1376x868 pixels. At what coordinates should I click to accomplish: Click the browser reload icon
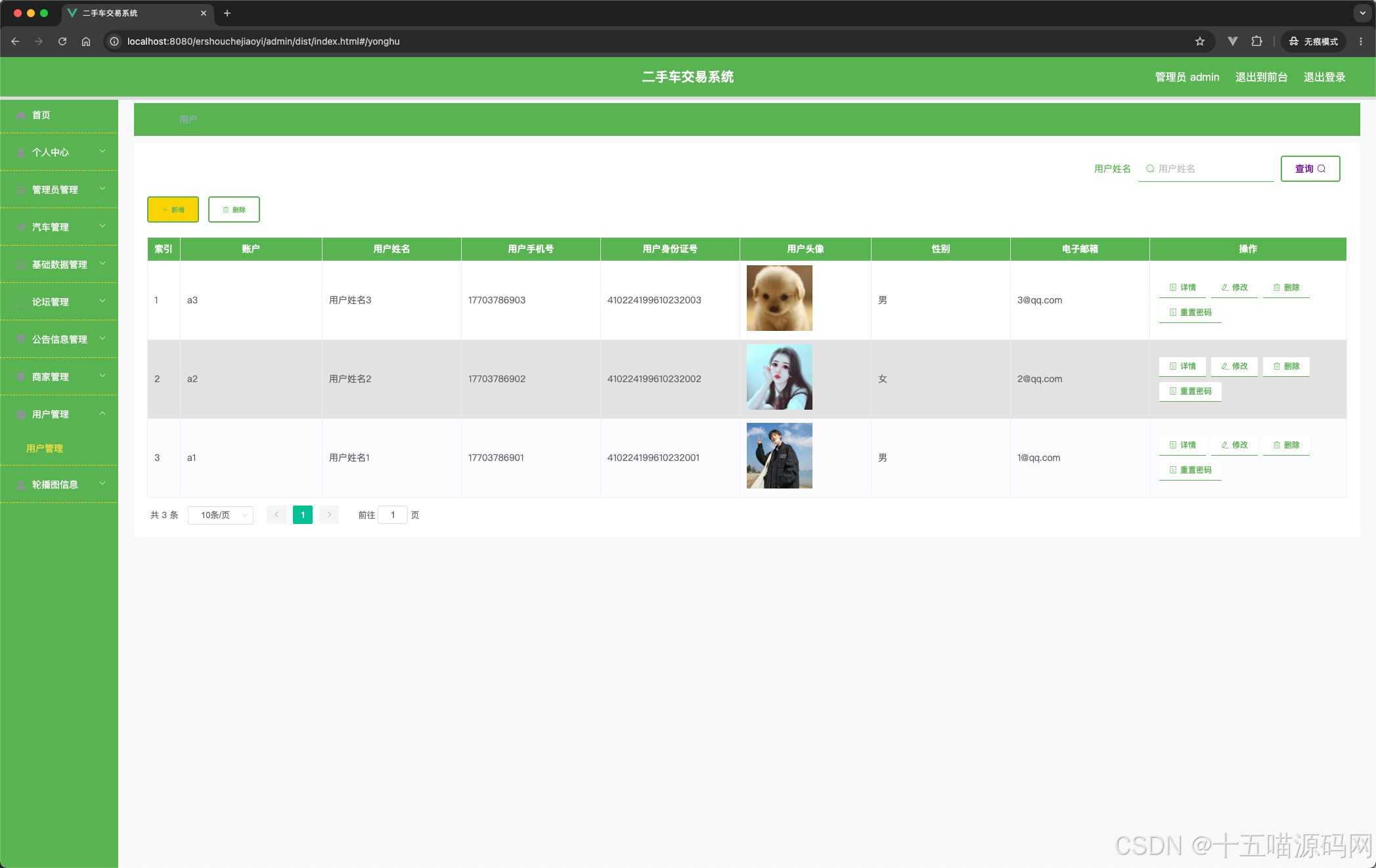(62, 41)
